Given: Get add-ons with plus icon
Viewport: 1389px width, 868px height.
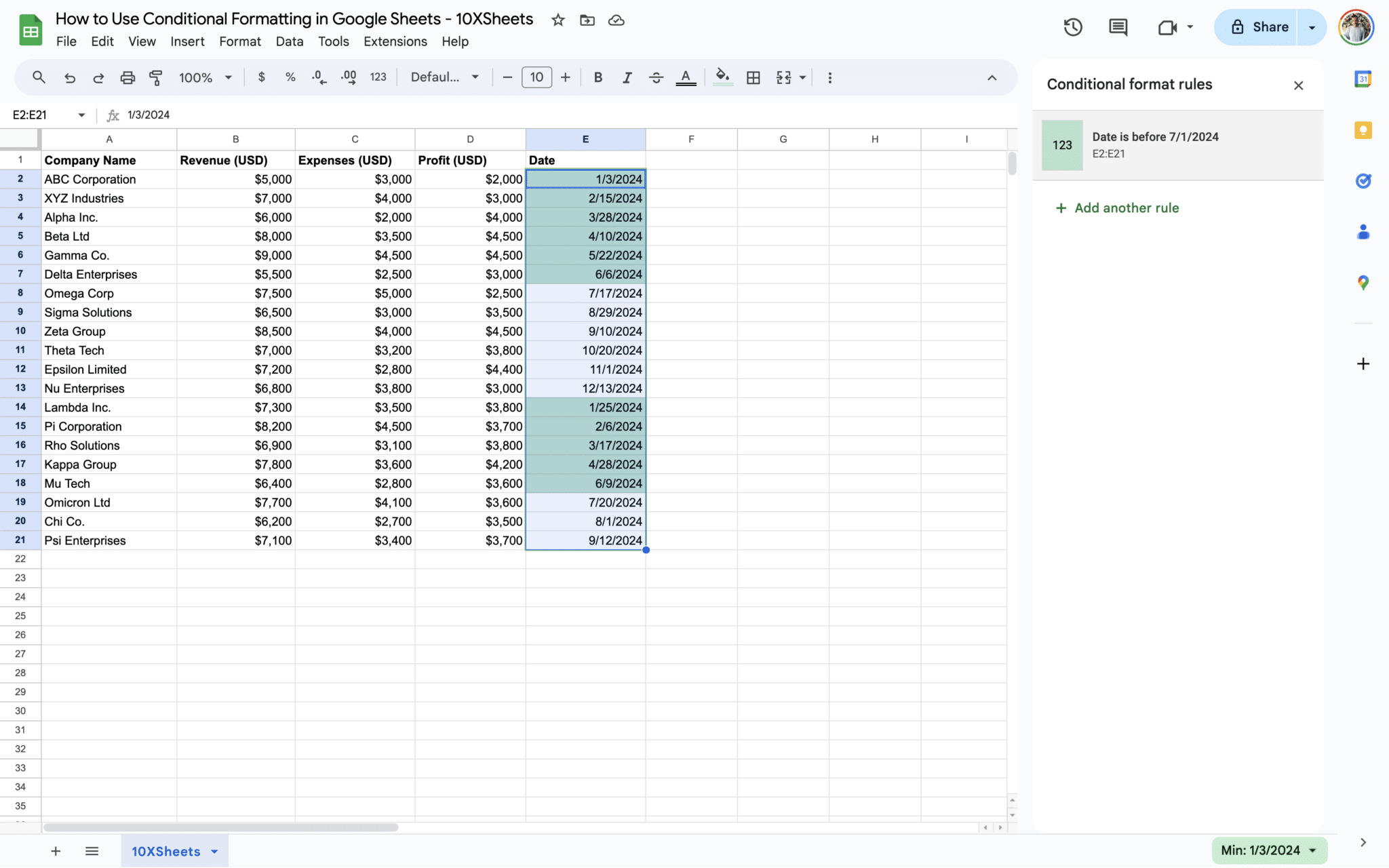Looking at the screenshot, I should 1363,364.
